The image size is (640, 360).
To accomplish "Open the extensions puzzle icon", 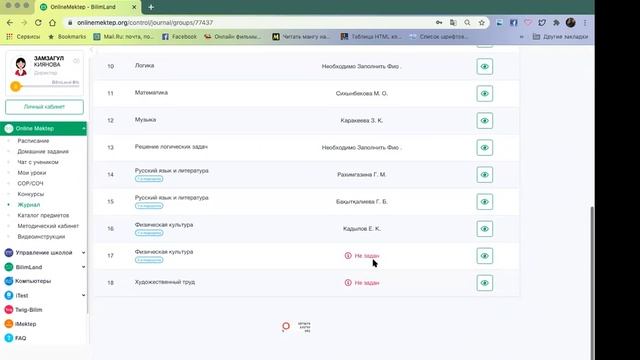I will pyautogui.click(x=556, y=23).
